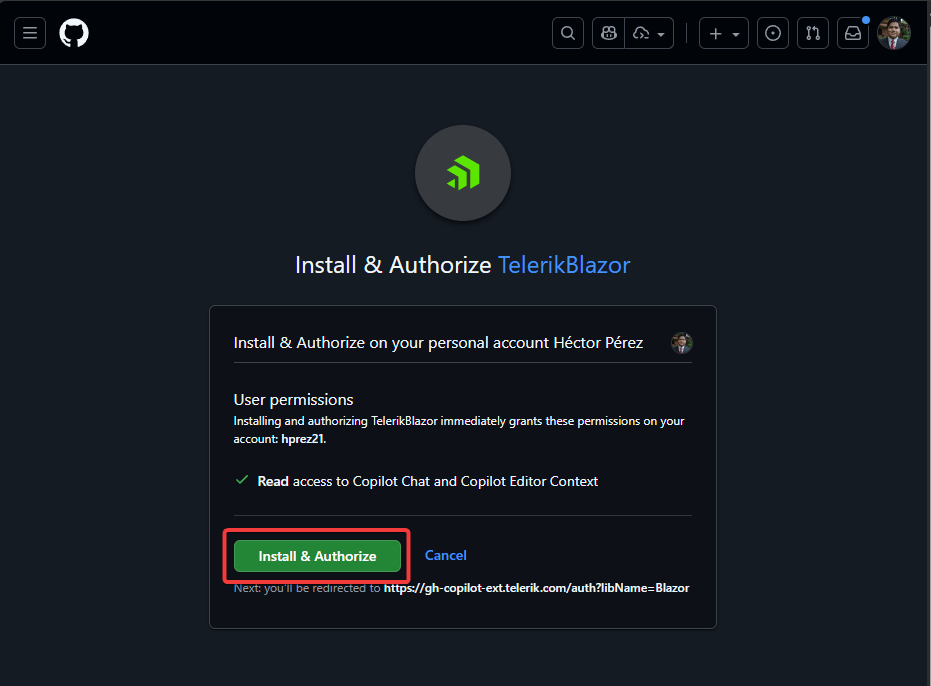This screenshot has height=686, width=931.
Task: Click the TelerikBlazor link in the heading
Action: pyautogui.click(x=563, y=265)
